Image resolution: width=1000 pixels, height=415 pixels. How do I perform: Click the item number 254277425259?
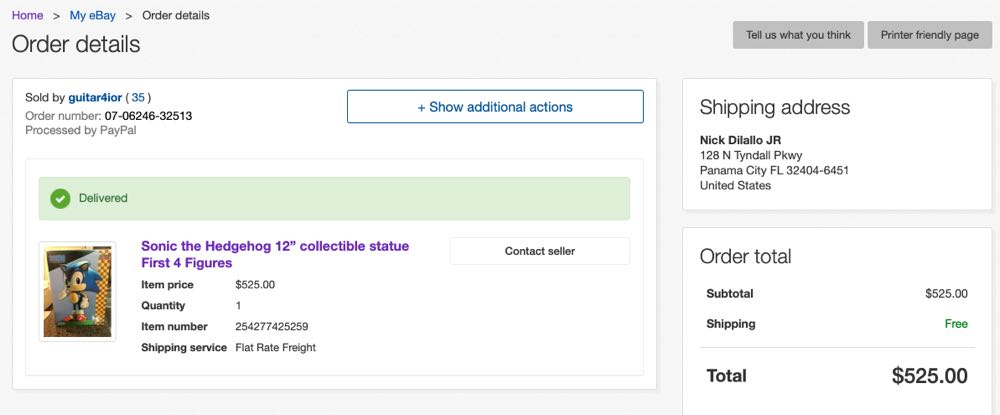[x=272, y=326]
